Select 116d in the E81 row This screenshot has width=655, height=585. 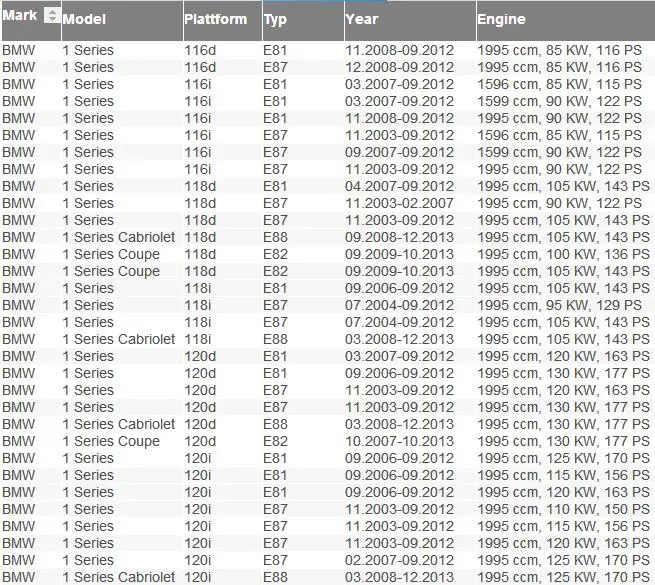click(x=200, y=50)
